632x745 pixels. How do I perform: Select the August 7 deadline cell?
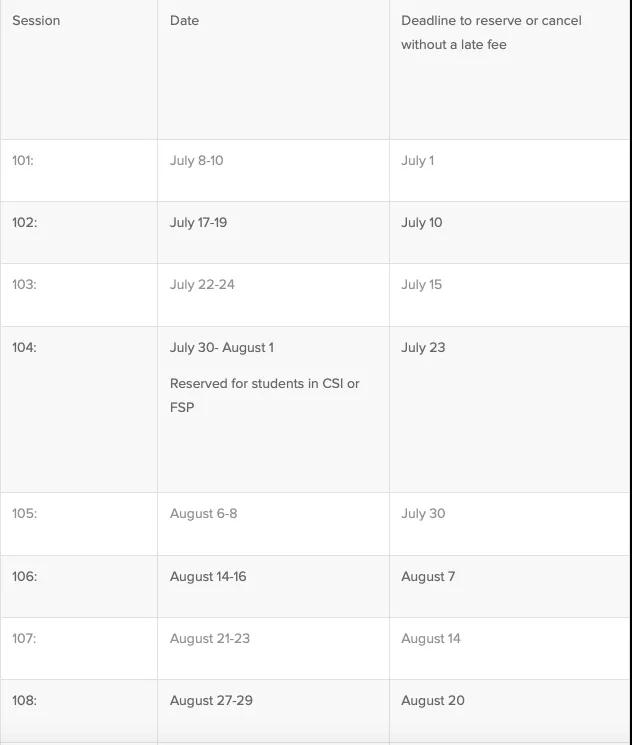coord(428,577)
